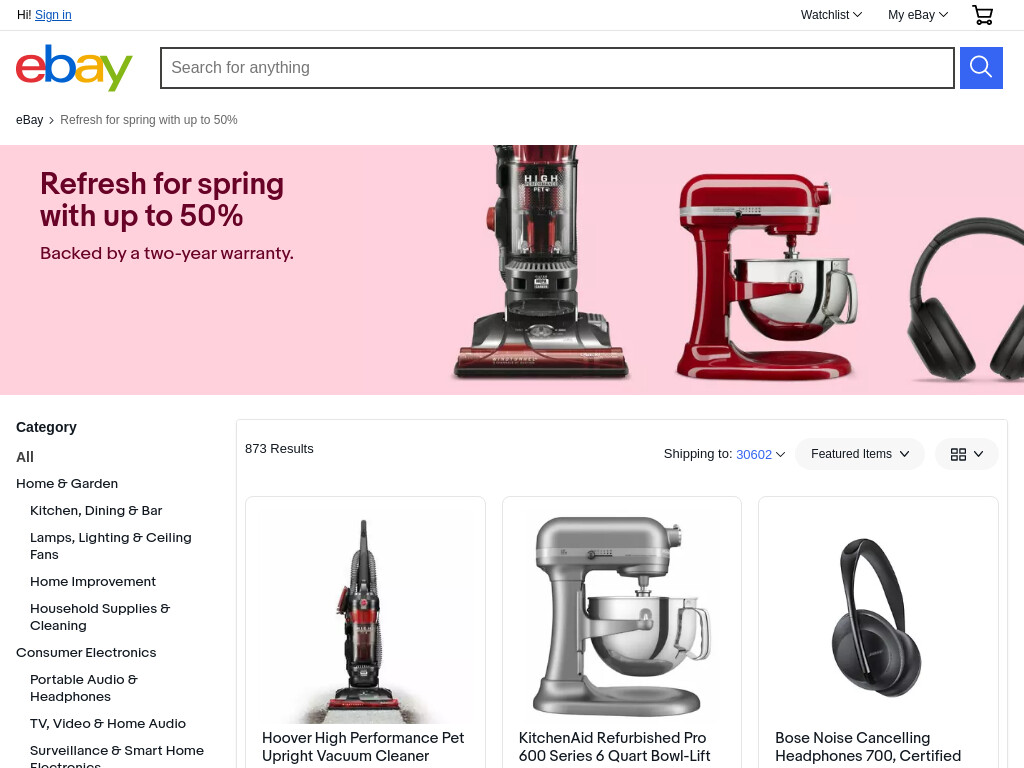Select the All category

tap(25, 457)
